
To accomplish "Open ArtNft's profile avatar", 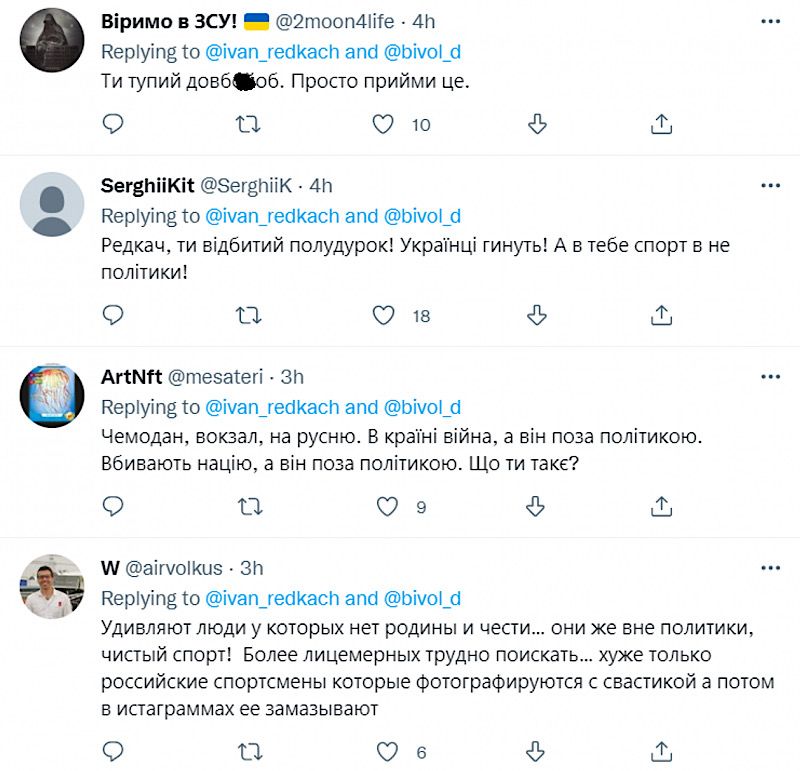I will (52, 395).
